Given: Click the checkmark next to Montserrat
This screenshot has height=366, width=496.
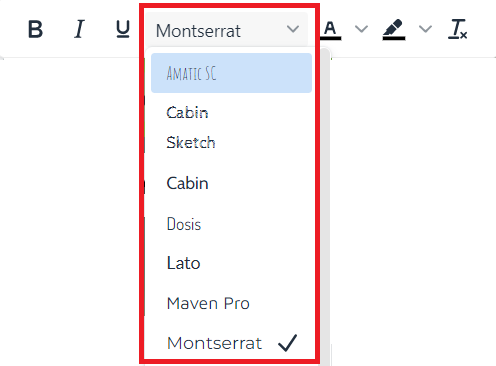Looking at the screenshot, I should pos(287,343).
